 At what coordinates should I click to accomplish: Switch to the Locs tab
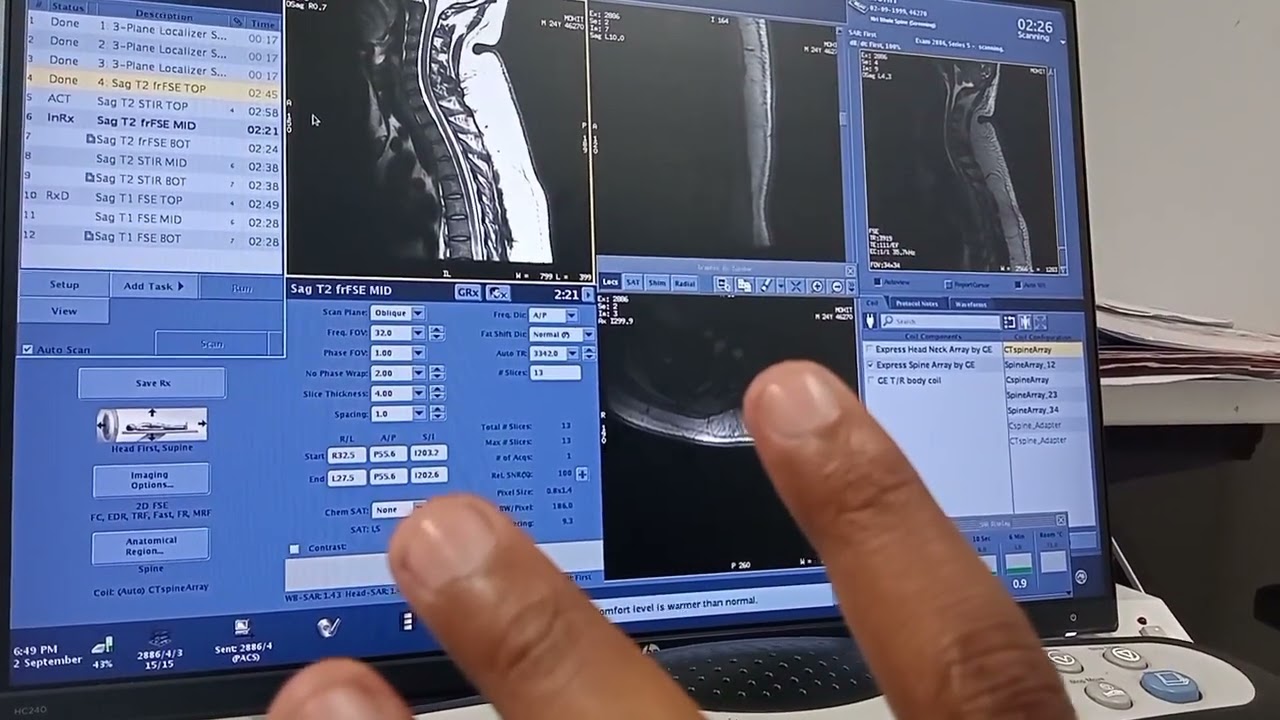click(x=610, y=283)
